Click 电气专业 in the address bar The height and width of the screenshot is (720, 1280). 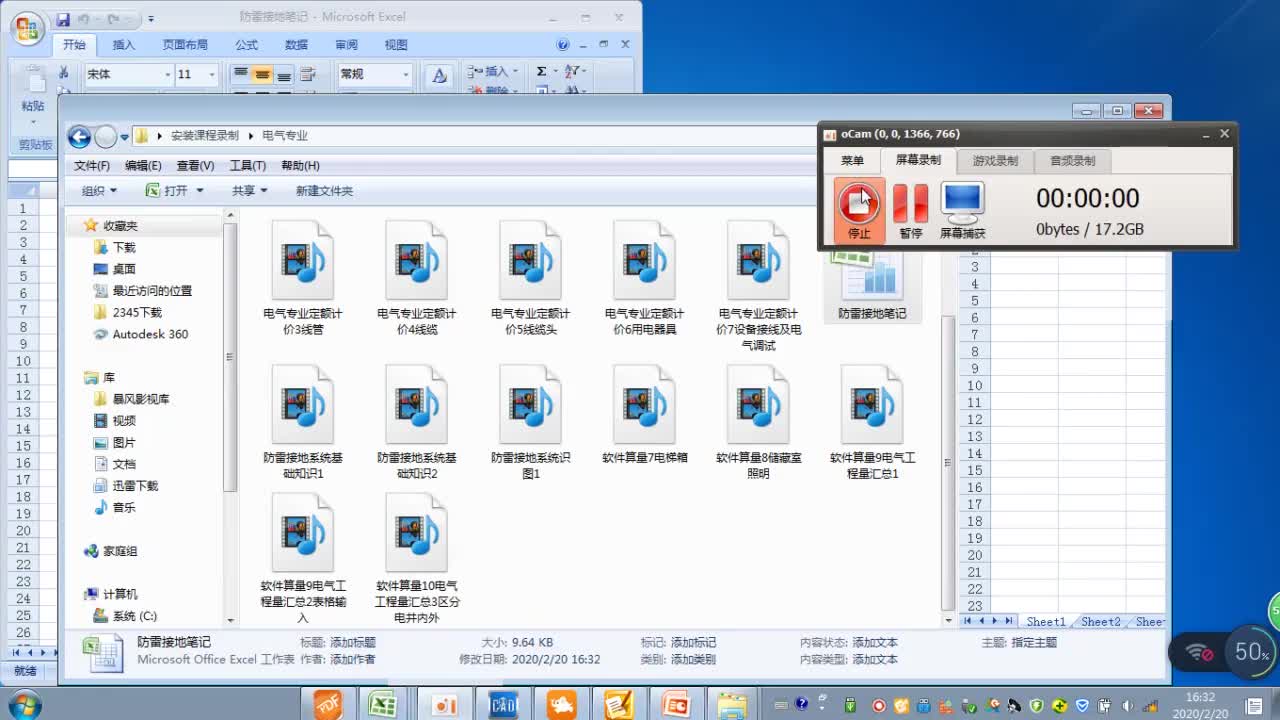tap(285, 136)
